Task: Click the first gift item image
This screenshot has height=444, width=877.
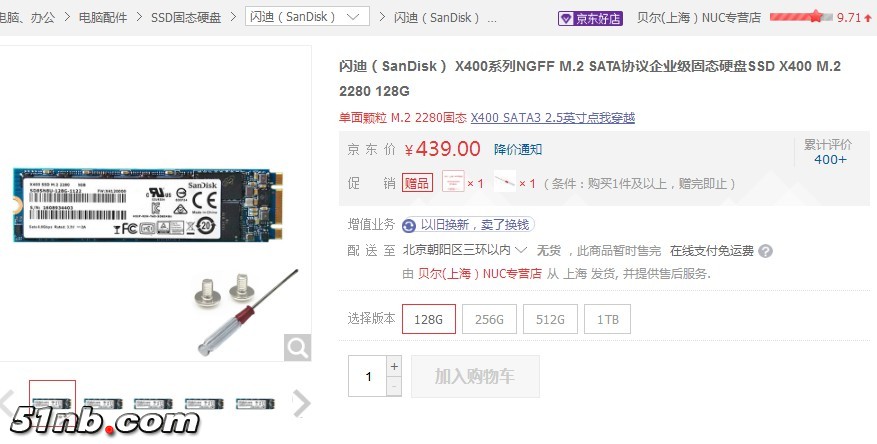Action: [x=453, y=182]
